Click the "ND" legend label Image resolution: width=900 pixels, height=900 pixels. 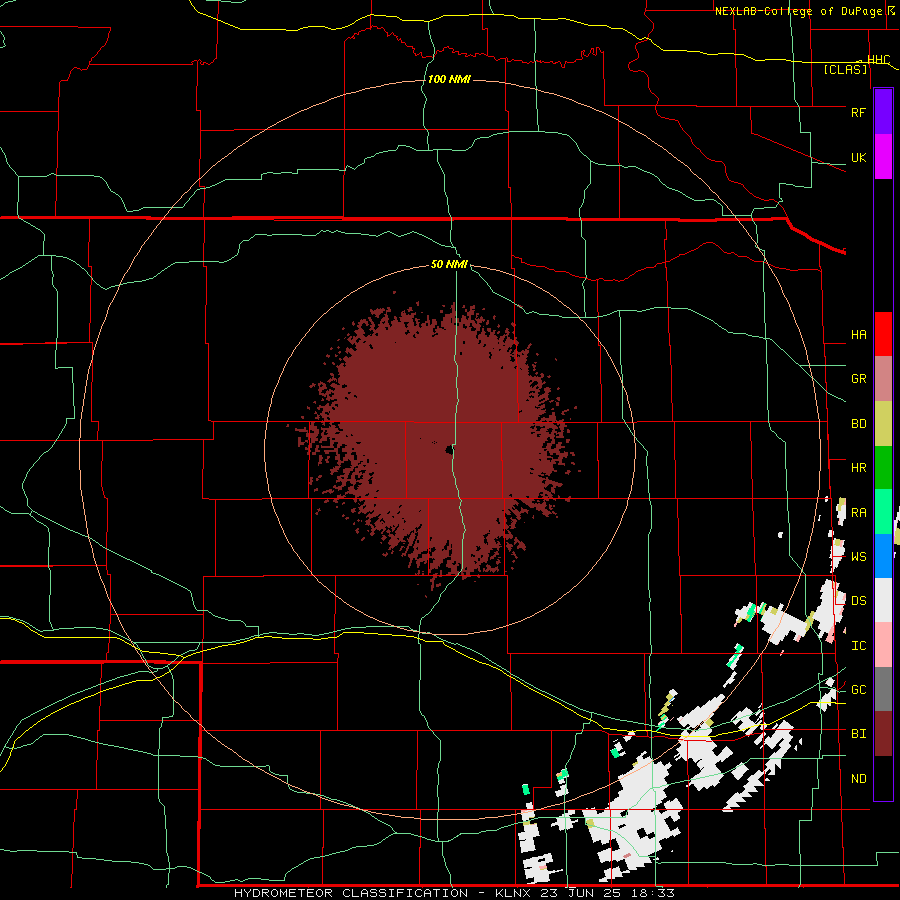click(858, 778)
